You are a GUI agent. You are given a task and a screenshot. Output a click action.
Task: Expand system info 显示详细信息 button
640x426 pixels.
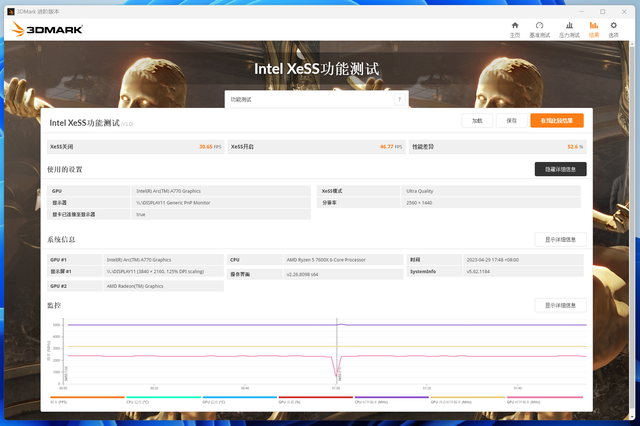click(x=560, y=239)
